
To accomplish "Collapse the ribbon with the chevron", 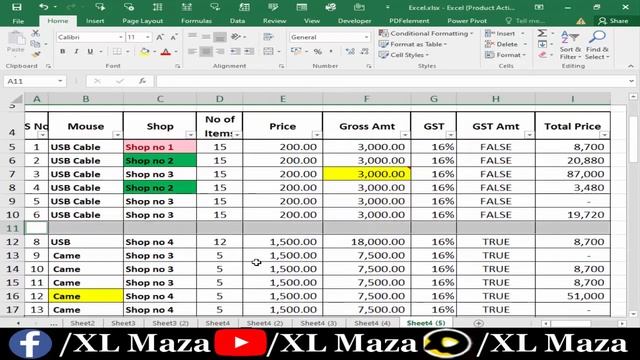I will (x=631, y=66).
